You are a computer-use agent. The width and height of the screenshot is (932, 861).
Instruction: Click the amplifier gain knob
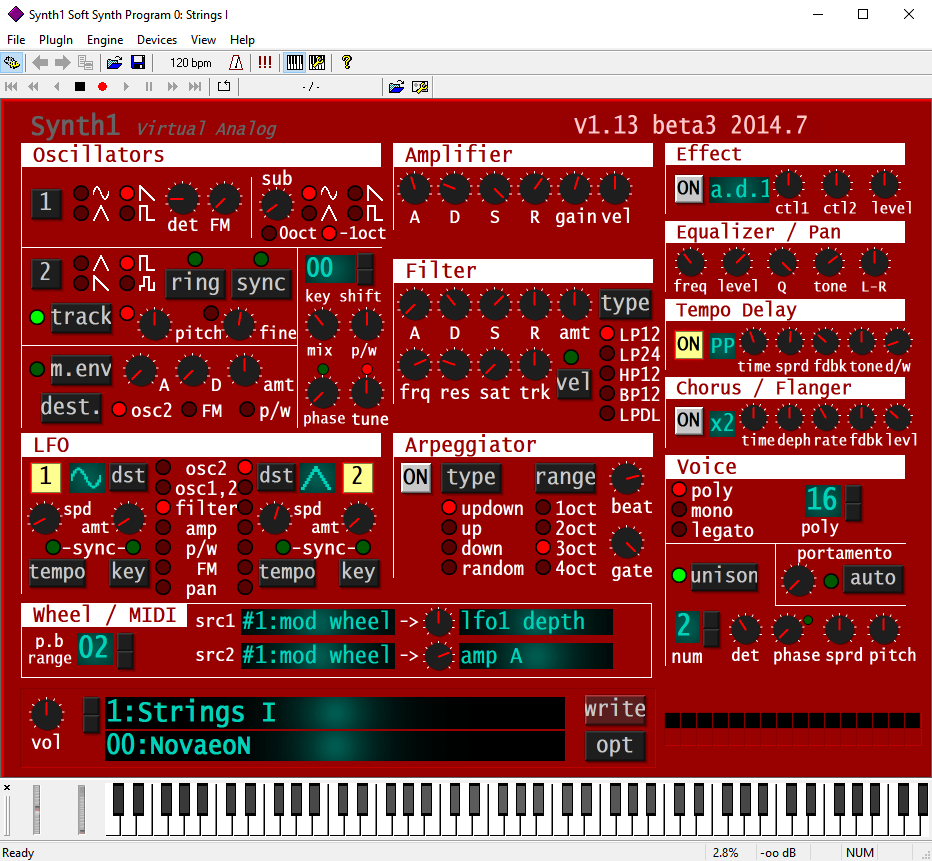pos(575,188)
